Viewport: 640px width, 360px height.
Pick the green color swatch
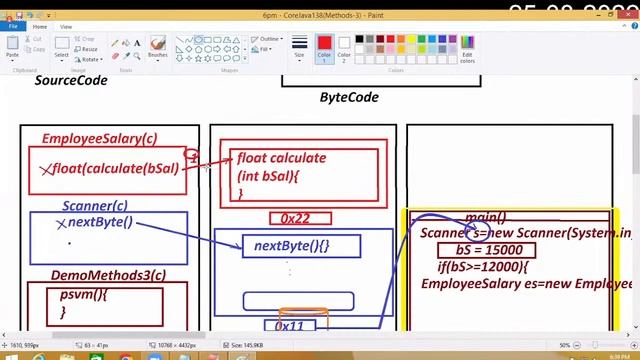(422, 39)
